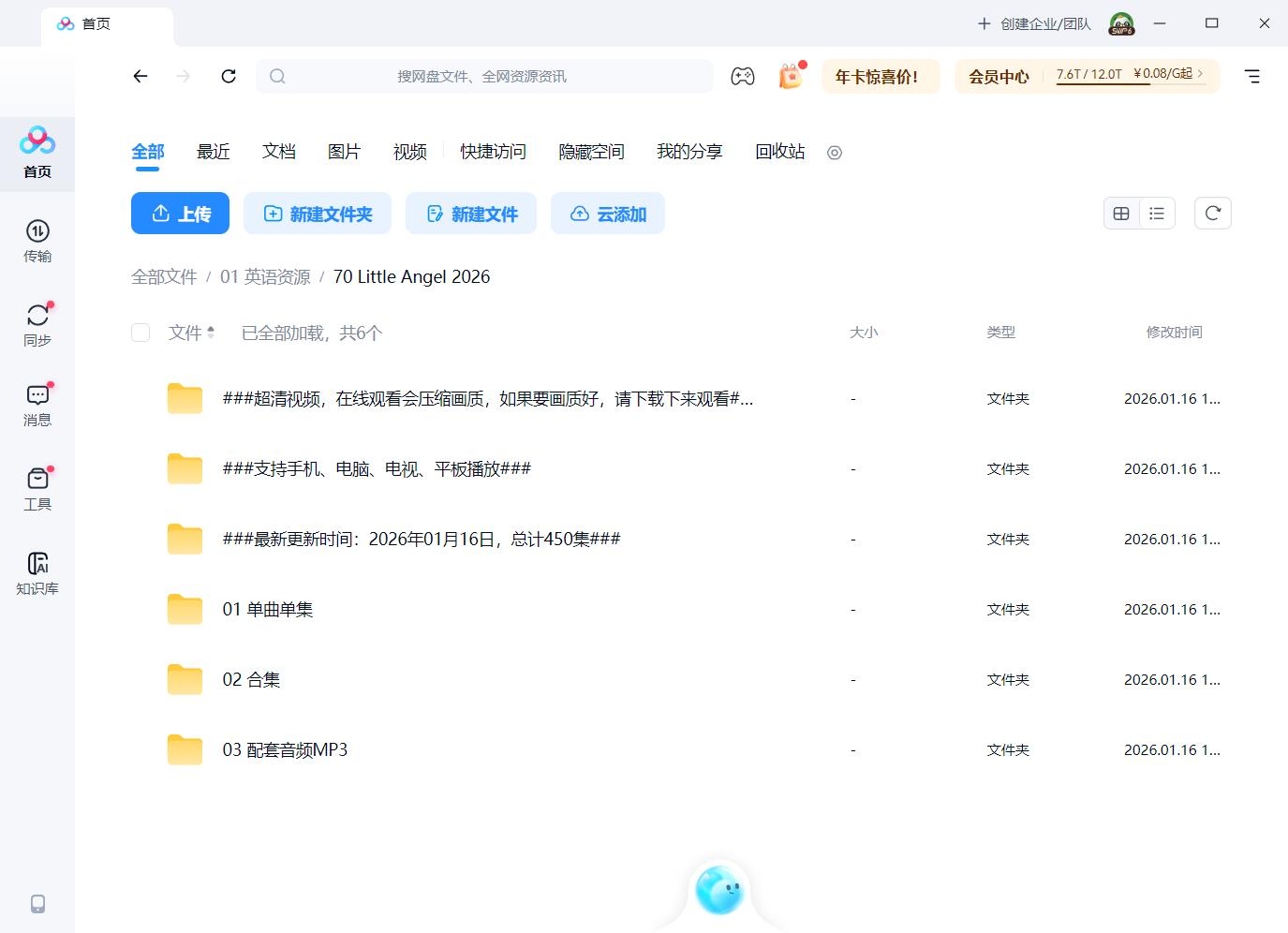Viewport: 1288px width, 933px height.
Task: Switch to the 图片 tab
Action: (x=344, y=152)
